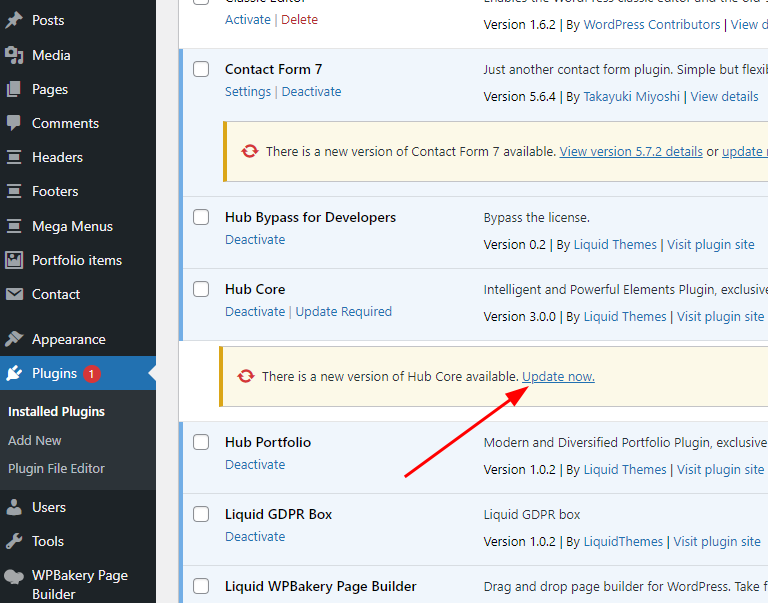
Task: Check the Hub Core plugin checkbox
Action: pyautogui.click(x=201, y=289)
